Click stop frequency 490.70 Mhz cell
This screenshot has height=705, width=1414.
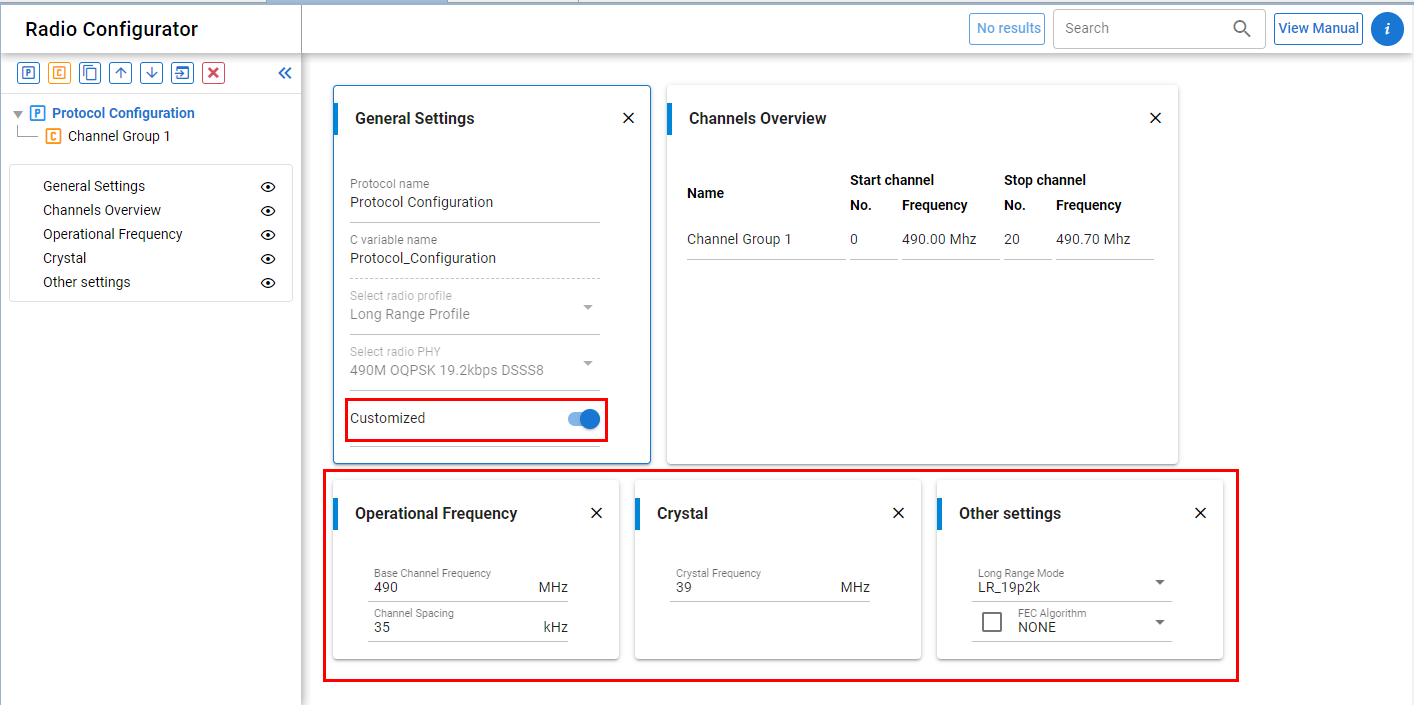(1093, 239)
